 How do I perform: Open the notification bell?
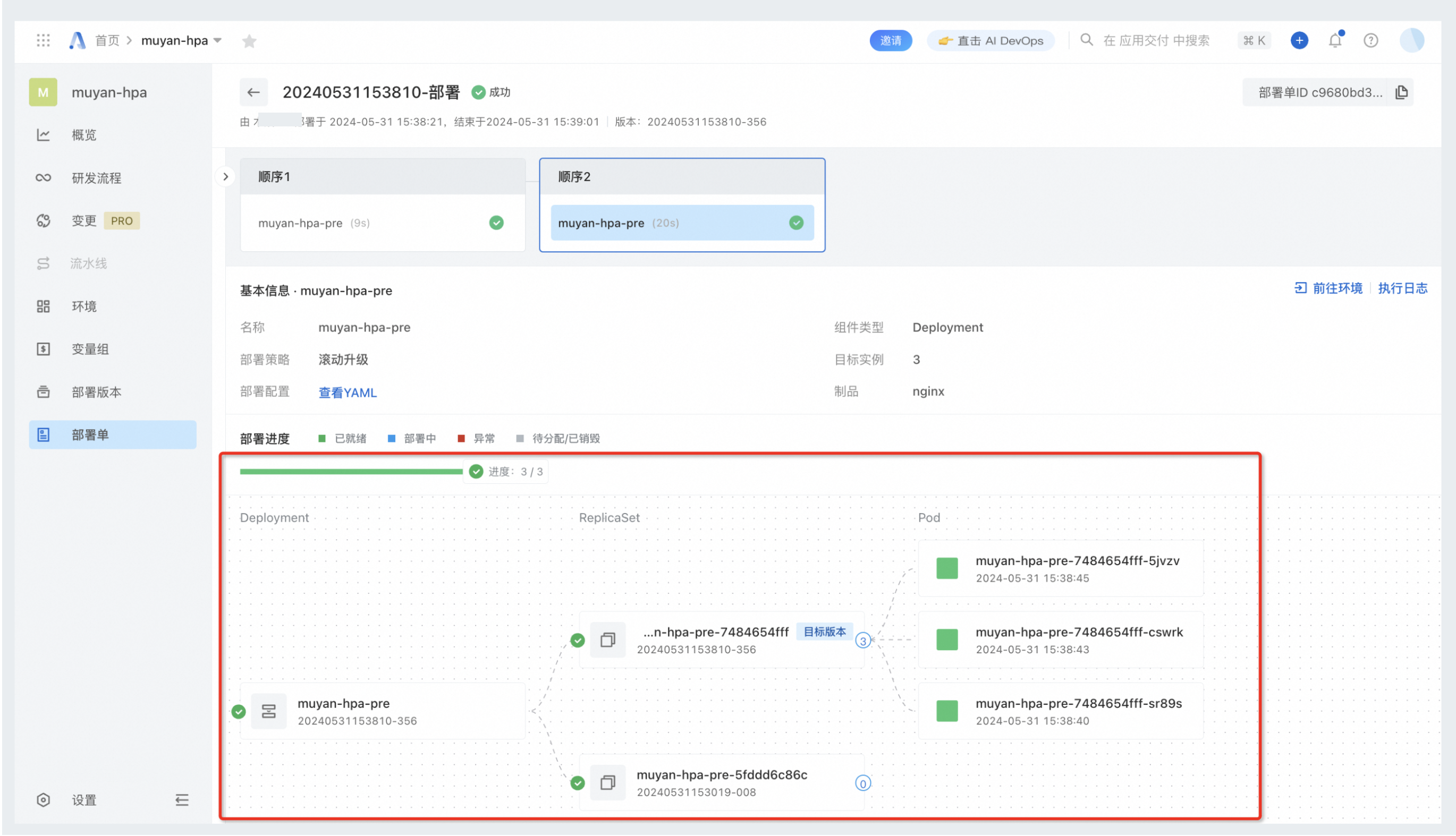click(x=1335, y=40)
